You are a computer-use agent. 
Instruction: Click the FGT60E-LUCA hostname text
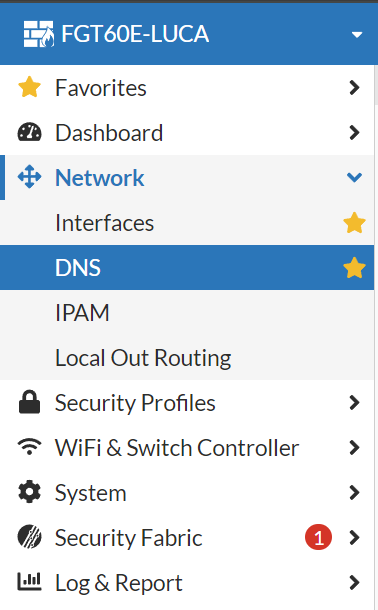point(135,34)
